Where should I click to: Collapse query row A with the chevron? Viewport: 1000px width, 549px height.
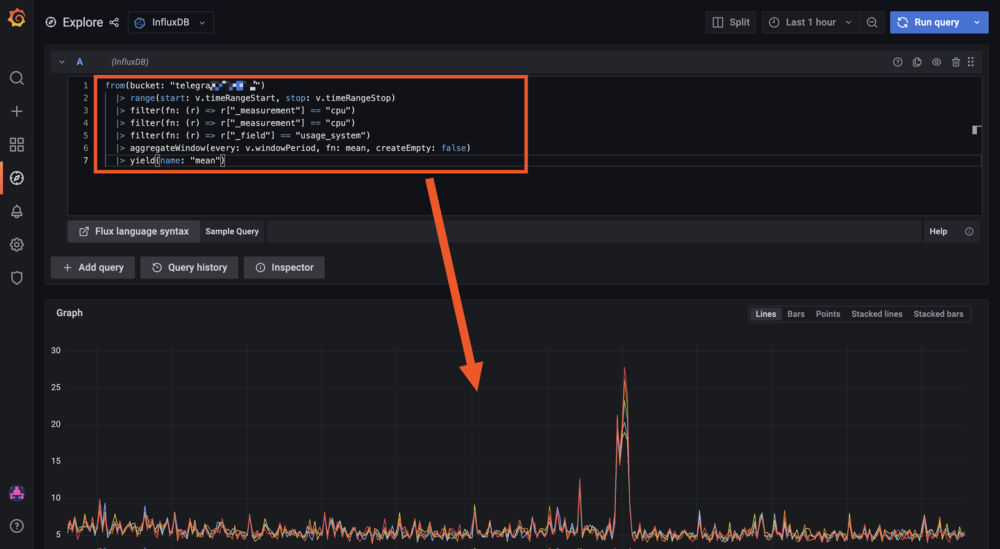61,62
